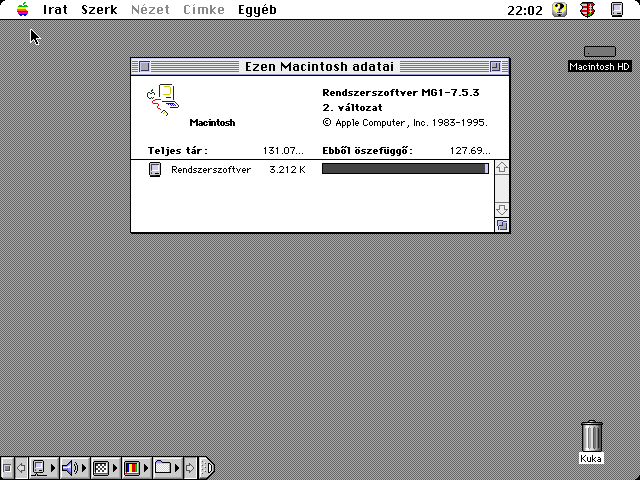
Task: Open the Egyéb menu
Action: tap(257, 10)
